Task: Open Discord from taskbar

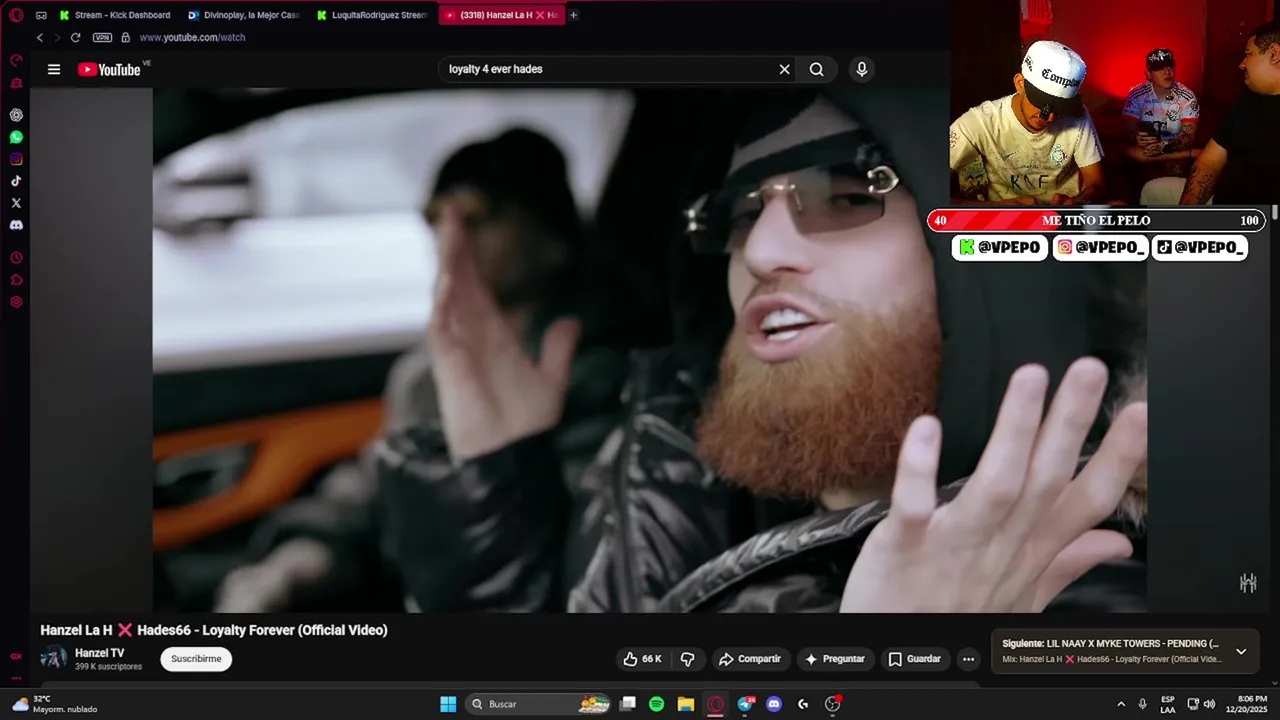Action: tap(773, 704)
